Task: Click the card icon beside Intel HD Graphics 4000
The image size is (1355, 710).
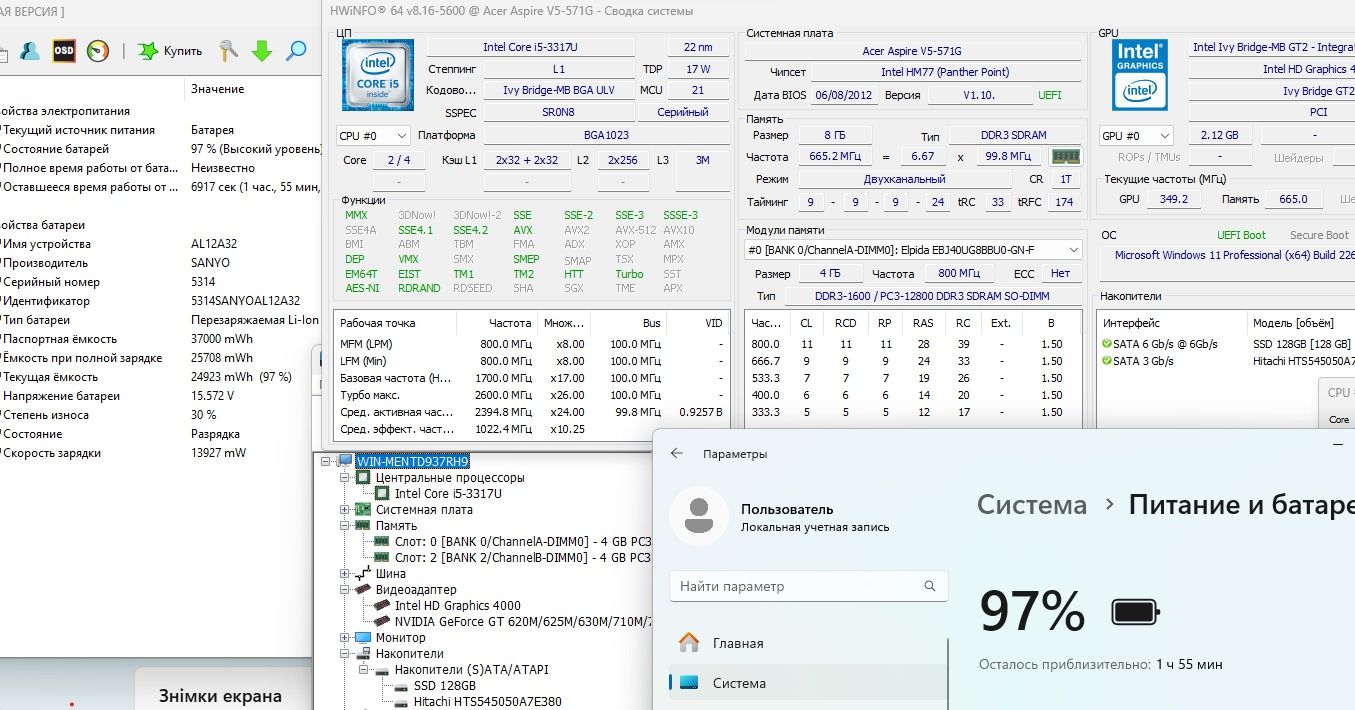Action: click(x=382, y=605)
